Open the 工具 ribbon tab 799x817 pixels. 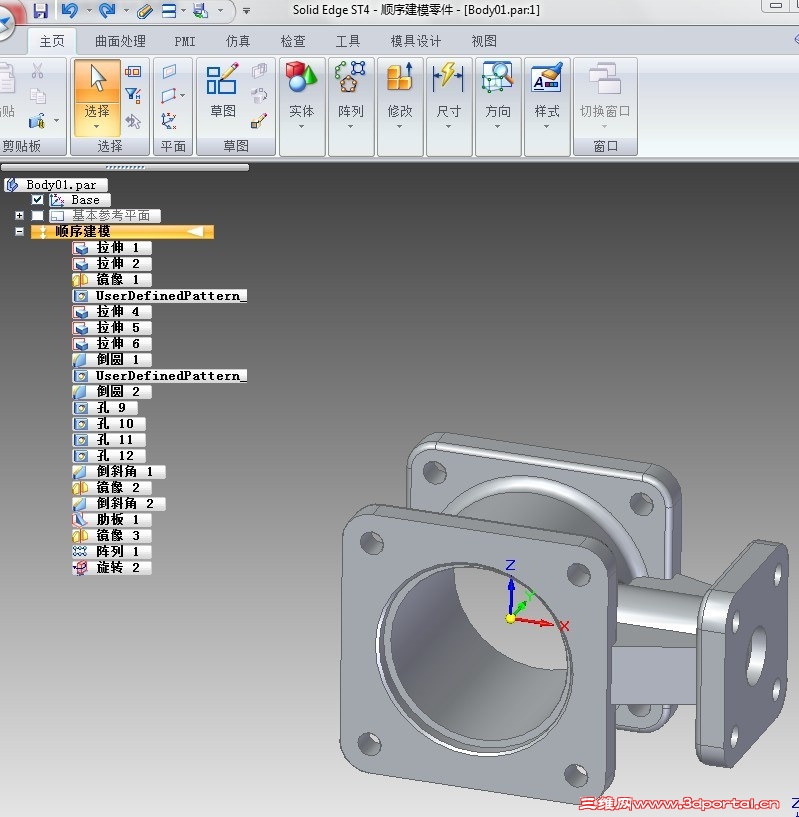click(x=348, y=41)
